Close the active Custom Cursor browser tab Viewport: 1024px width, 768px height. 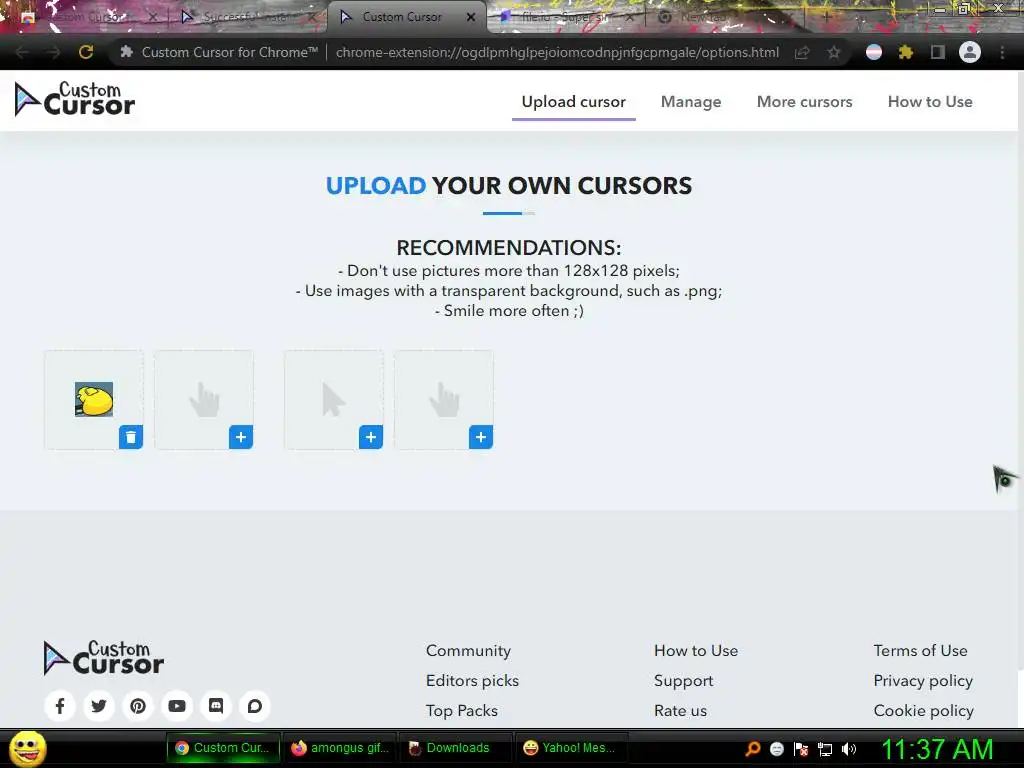coord(471,17)
